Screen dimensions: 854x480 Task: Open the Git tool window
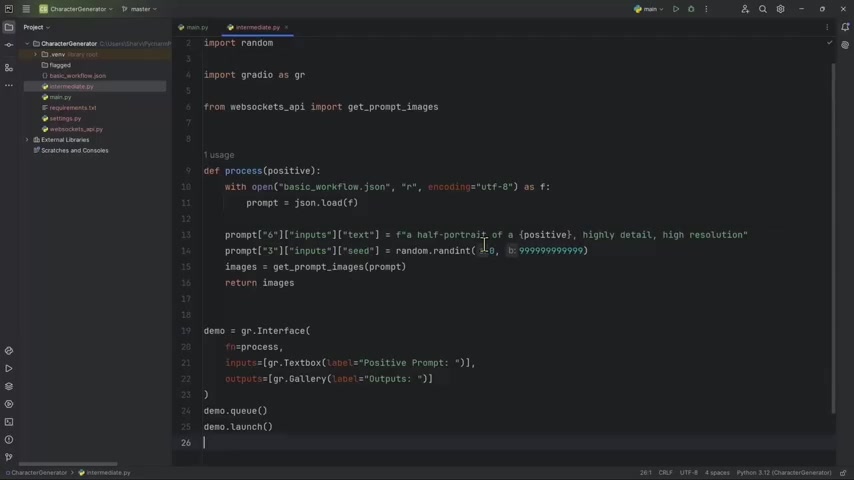(9, 457)
